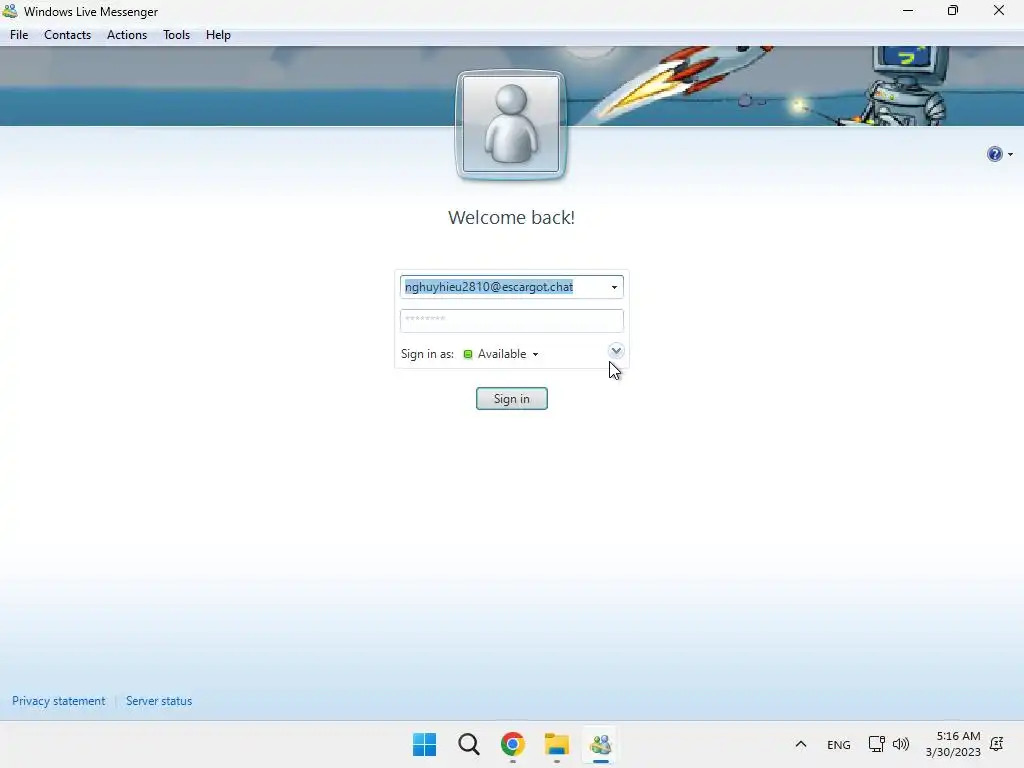Viewport: 1024px width, 768px height.
Task: Click the ENG language indicator
Action: [x=839, y=744]
